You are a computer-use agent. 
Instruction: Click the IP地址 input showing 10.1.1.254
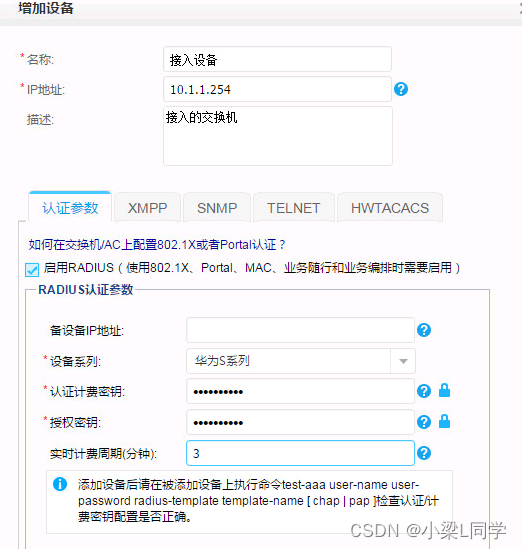pos(277,90)
